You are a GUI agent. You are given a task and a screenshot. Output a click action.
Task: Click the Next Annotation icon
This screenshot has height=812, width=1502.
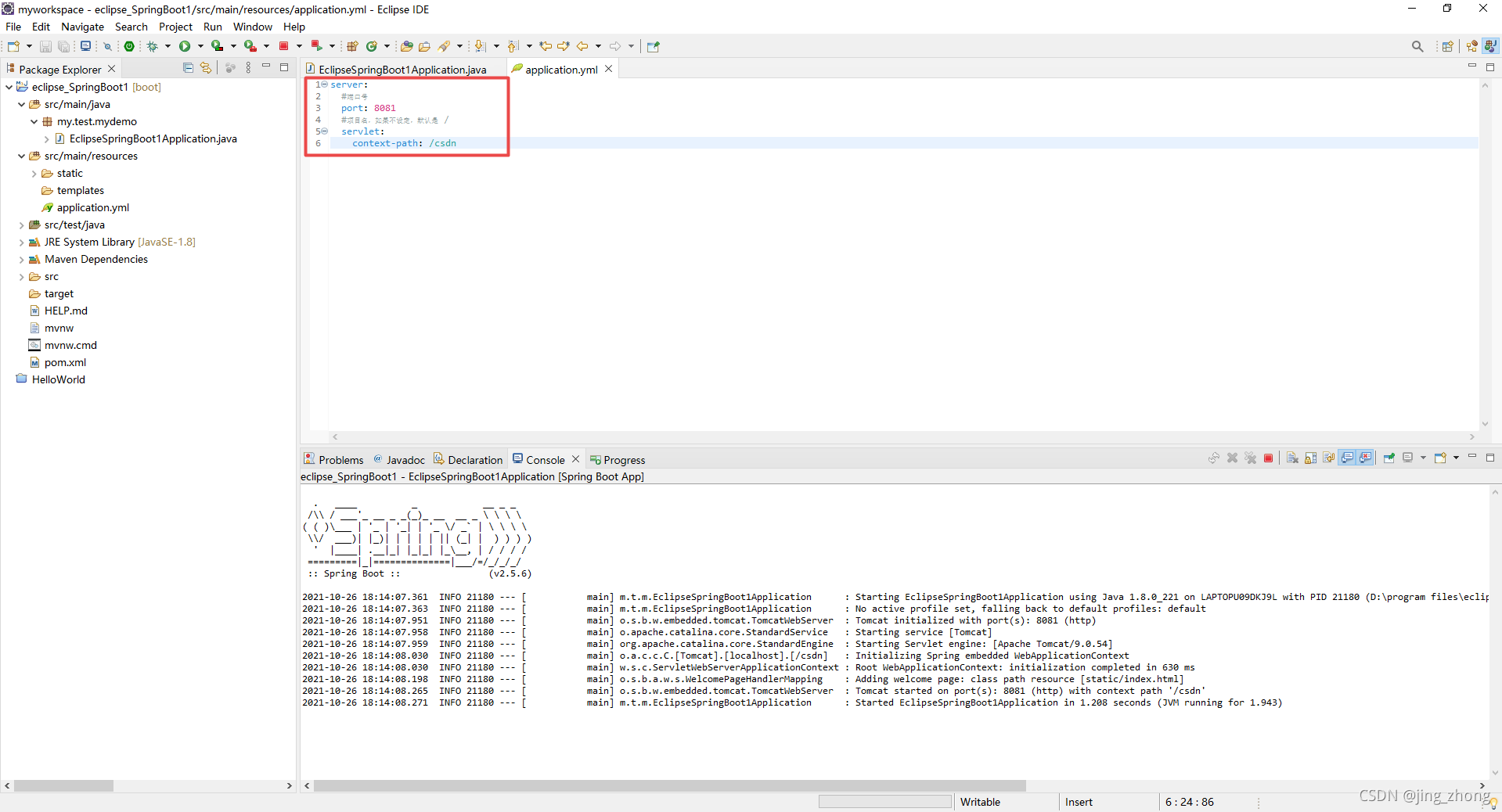481,46
